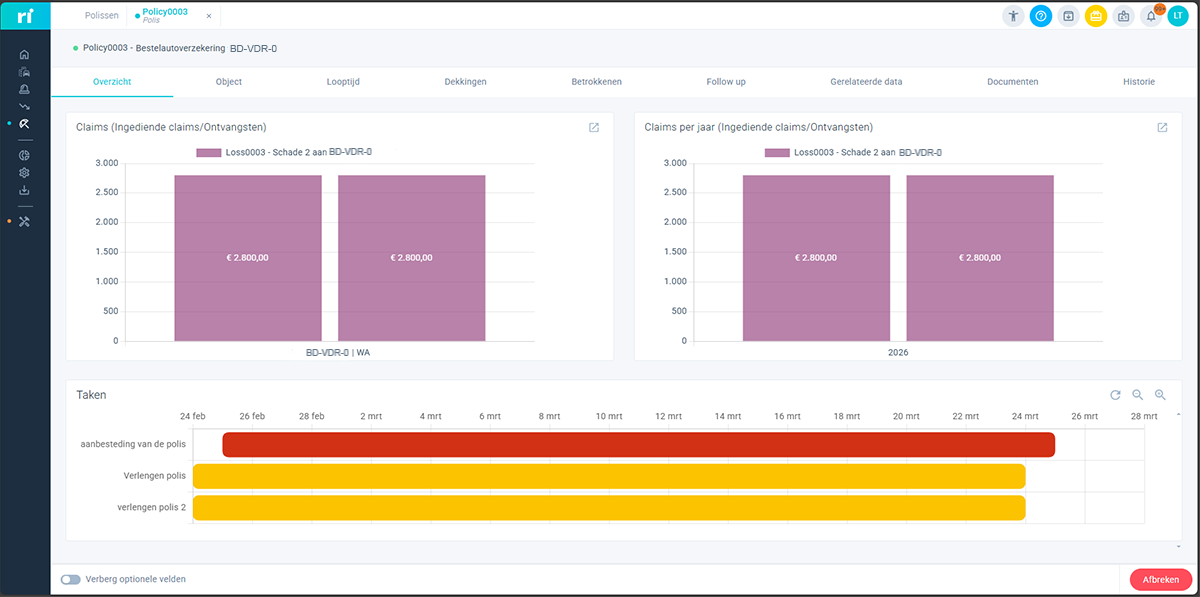Switch to the Dekkingen tab

(465, 82)
